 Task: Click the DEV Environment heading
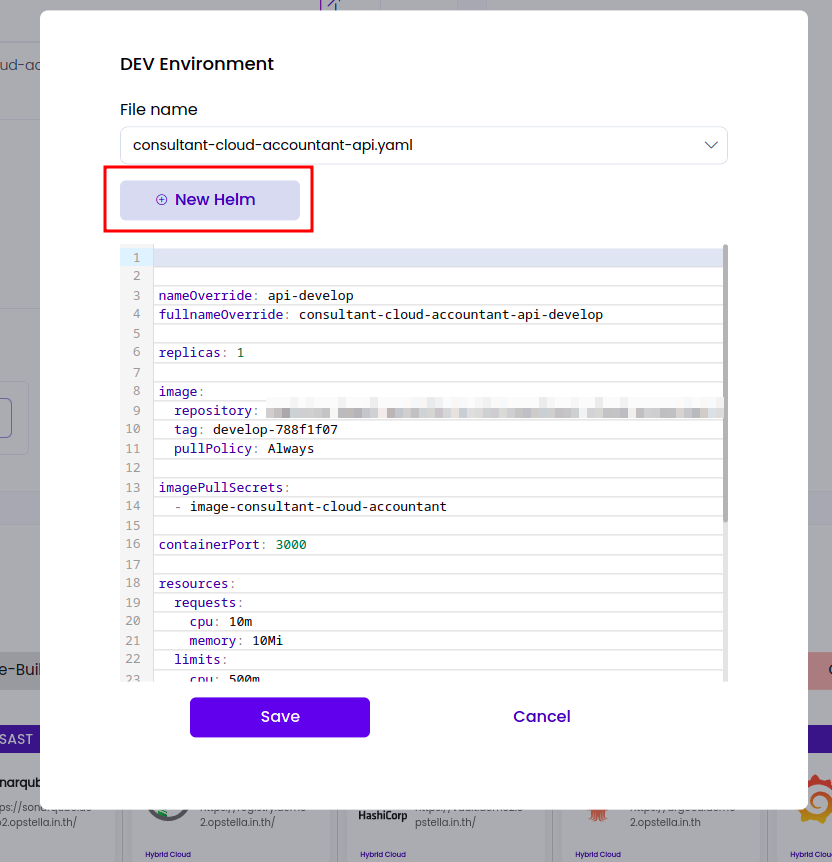click(197, 64)
